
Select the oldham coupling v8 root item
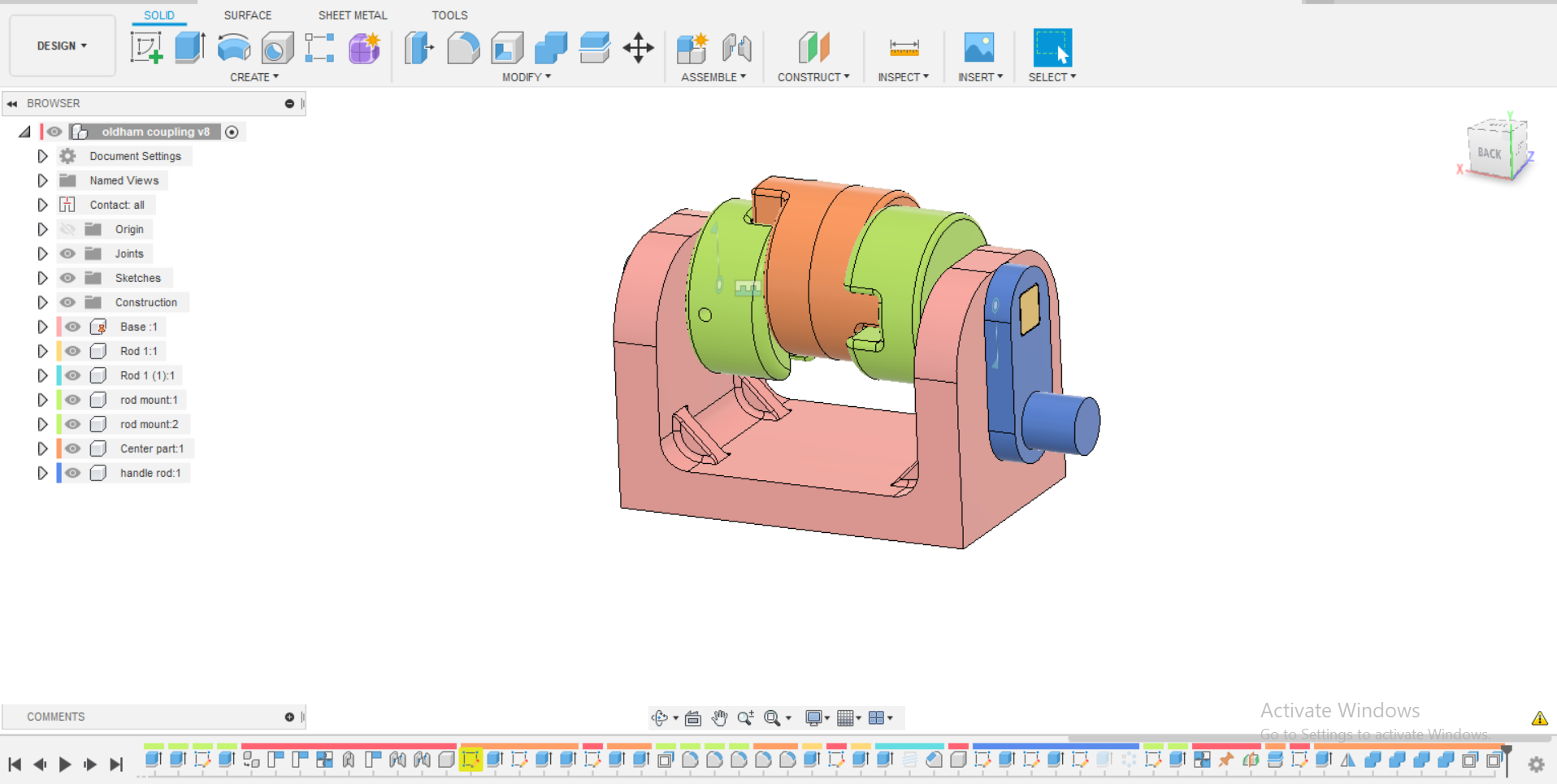pyautogui.click(x=155, y=132)
